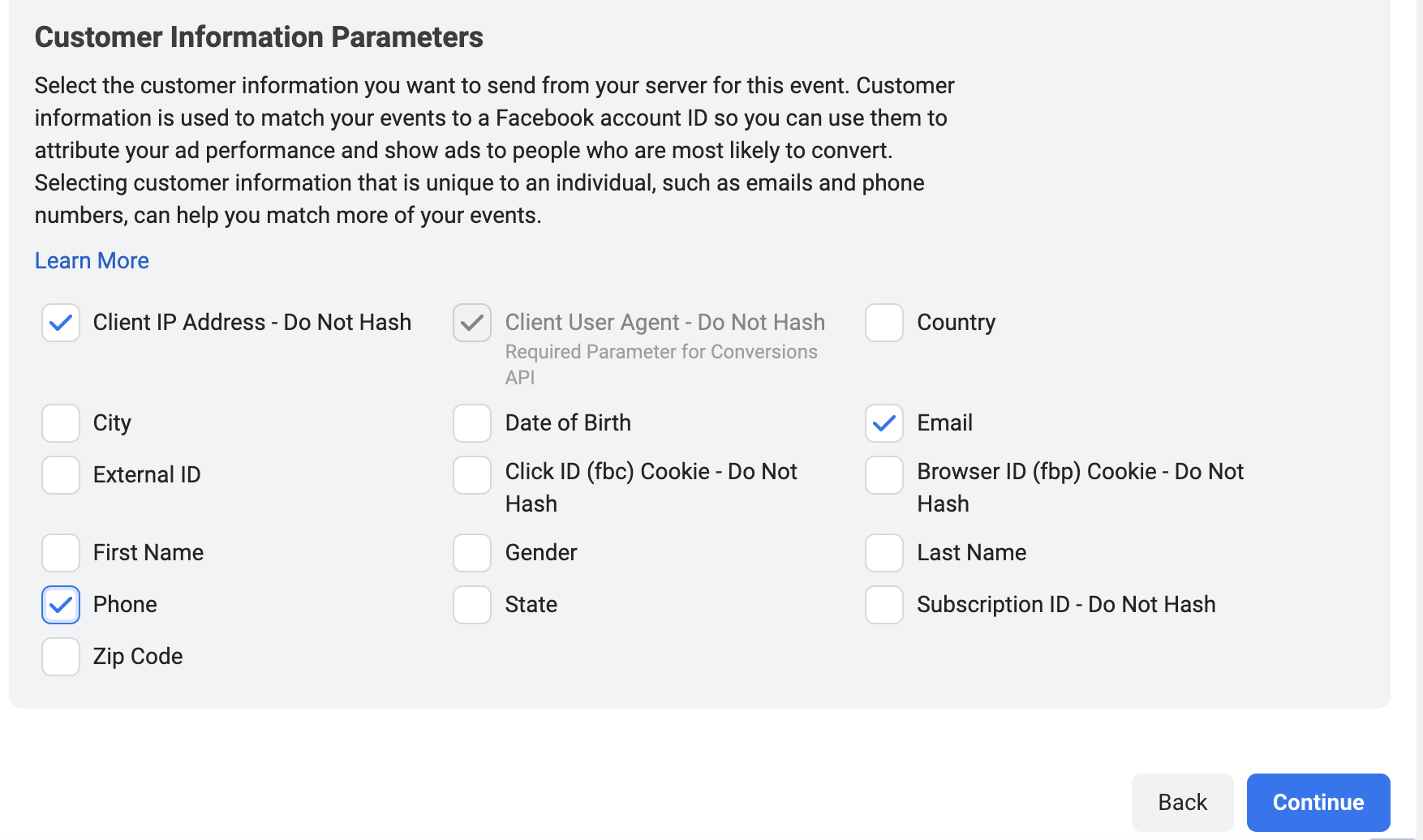Enable the Country checkbox
Viewport: 1423px width, 840px height.
[x=884, y=323]
